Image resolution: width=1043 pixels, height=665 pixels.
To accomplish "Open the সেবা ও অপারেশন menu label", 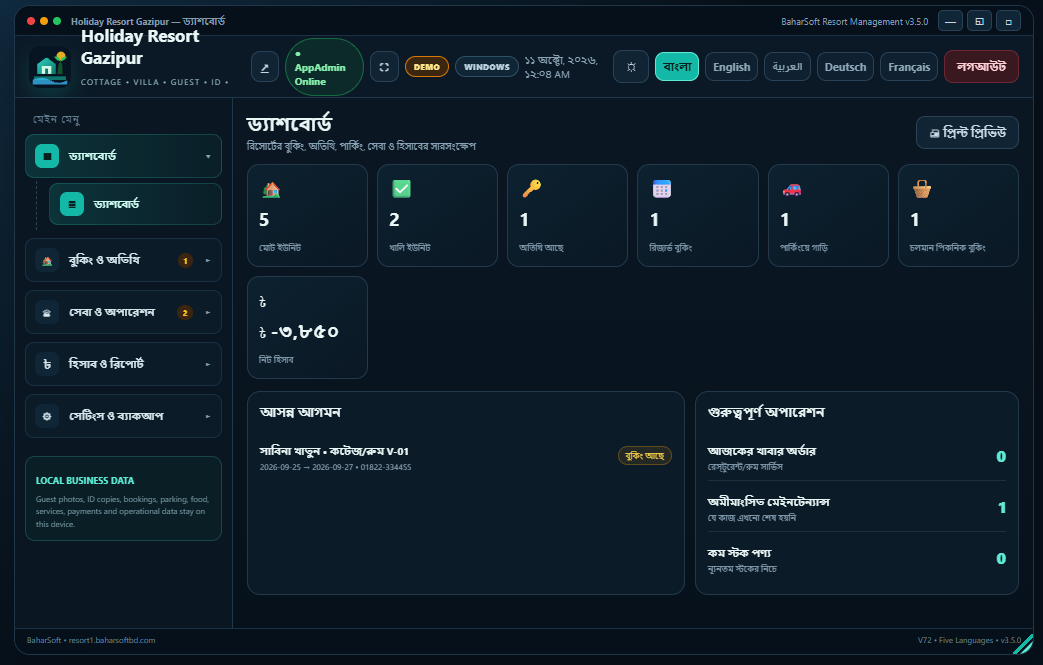I will [x=112, y=312].
